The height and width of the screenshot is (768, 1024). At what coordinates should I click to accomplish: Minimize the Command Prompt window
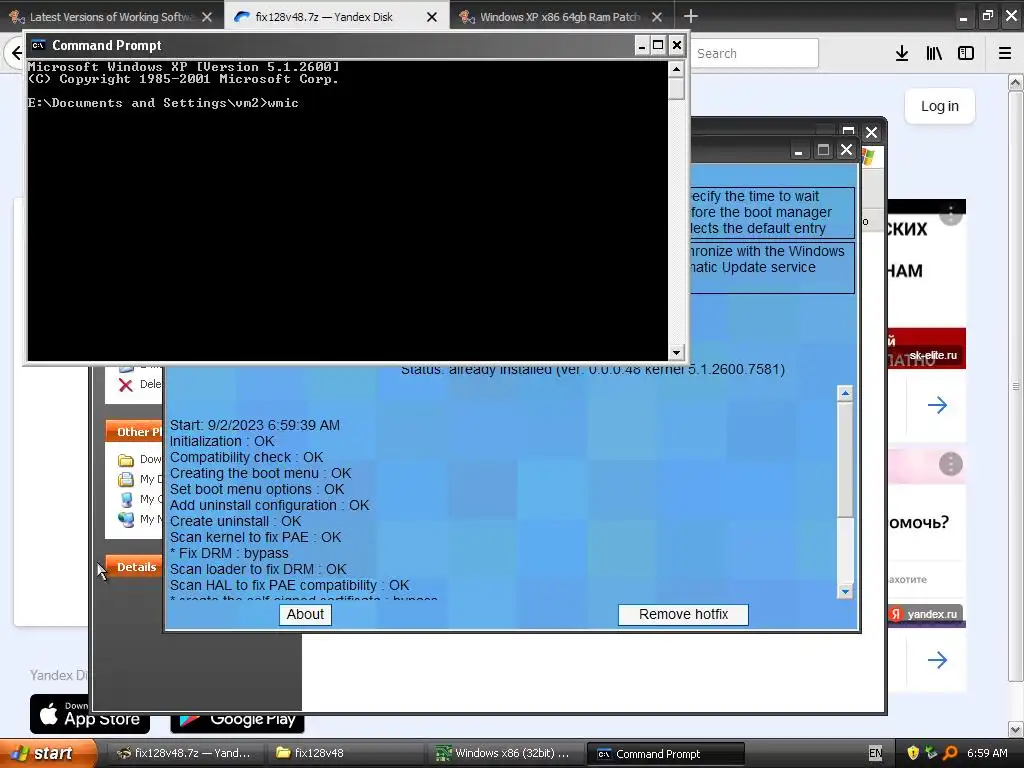coord(642,45)
